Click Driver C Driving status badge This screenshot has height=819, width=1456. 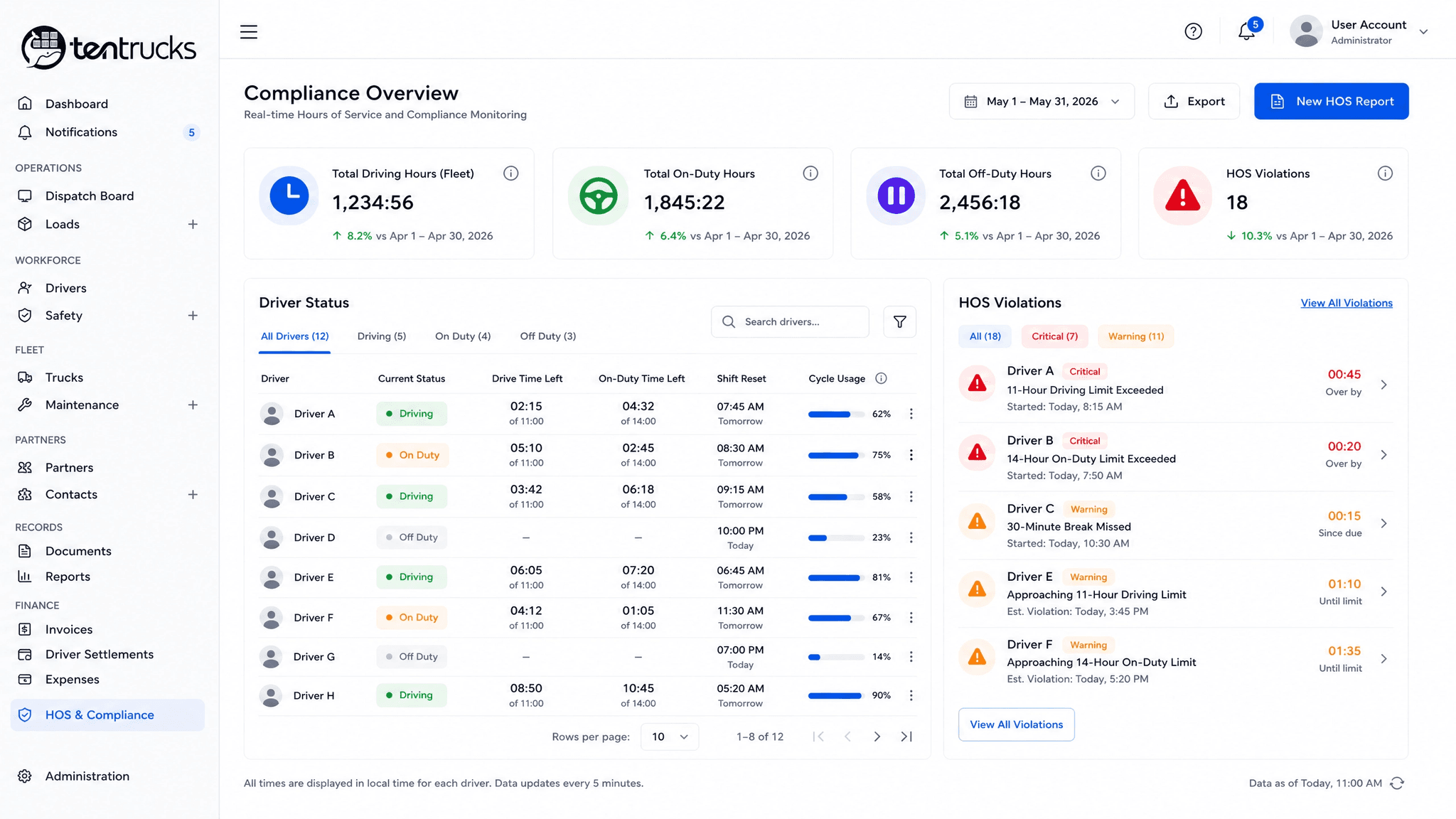(x=412, y=496)
